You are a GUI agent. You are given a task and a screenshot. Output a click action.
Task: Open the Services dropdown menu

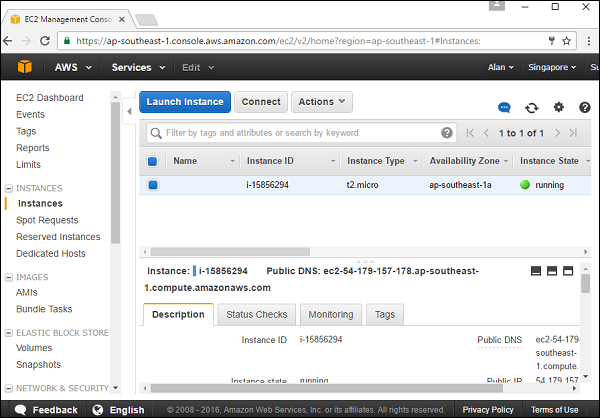click(138, 67)
